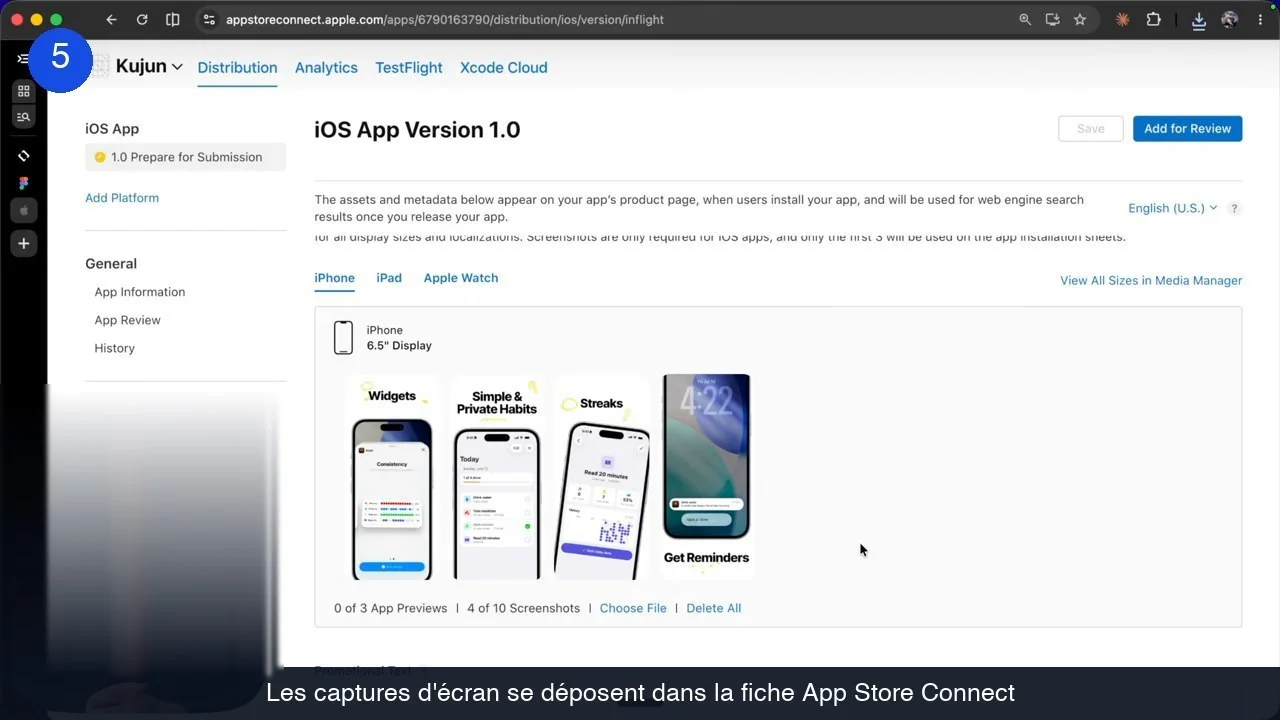Click the Choose File link

coord(633,608)
